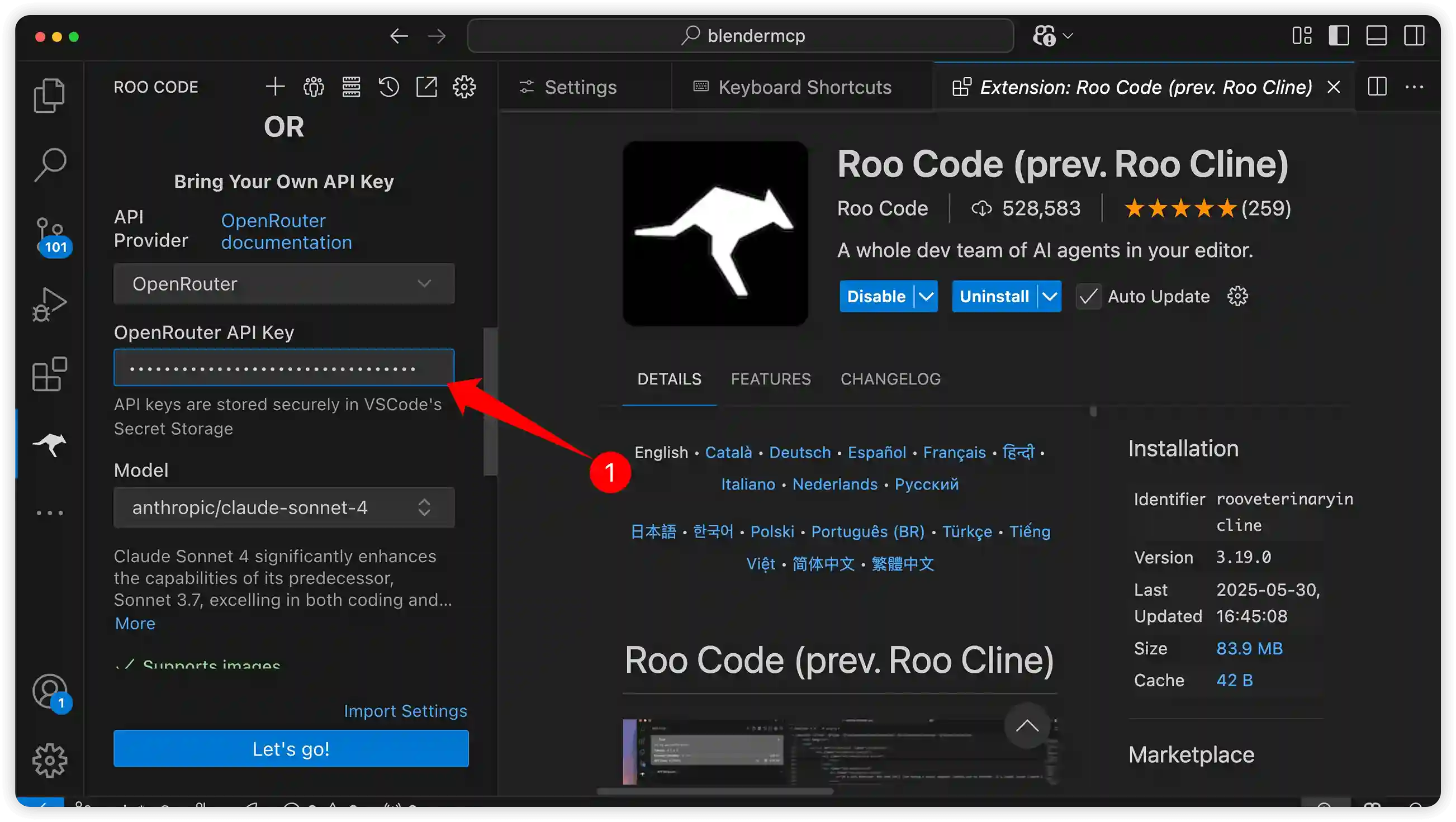The width and height of the screenshot is (1456, 822).
Task: Open Roo Code task history icon
Action: [x=389, y=87]
